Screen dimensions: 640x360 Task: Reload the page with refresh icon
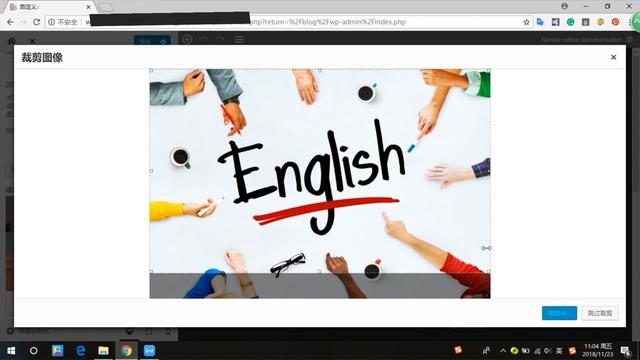(x=36, y=22)
